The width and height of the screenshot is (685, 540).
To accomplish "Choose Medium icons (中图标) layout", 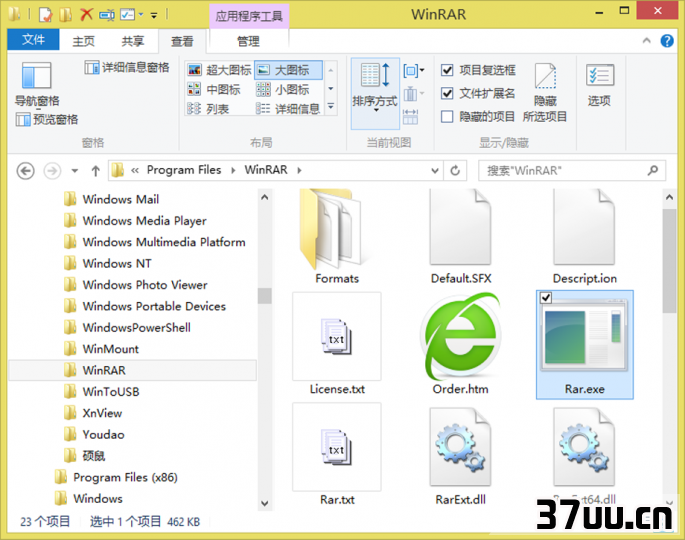I will 214,90.
